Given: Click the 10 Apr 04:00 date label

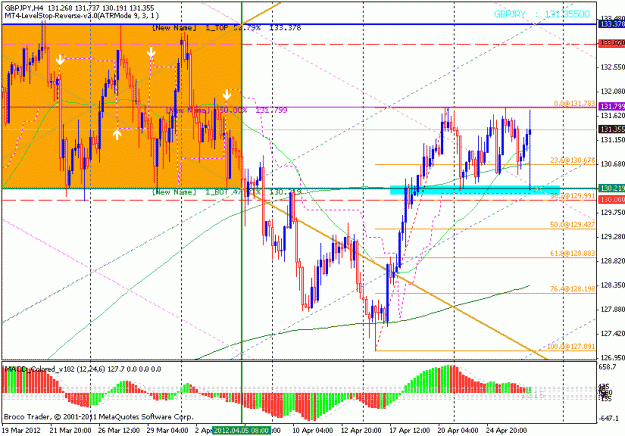Looking at the screenshot, I should pyautogui.click(x=313, y=430).
